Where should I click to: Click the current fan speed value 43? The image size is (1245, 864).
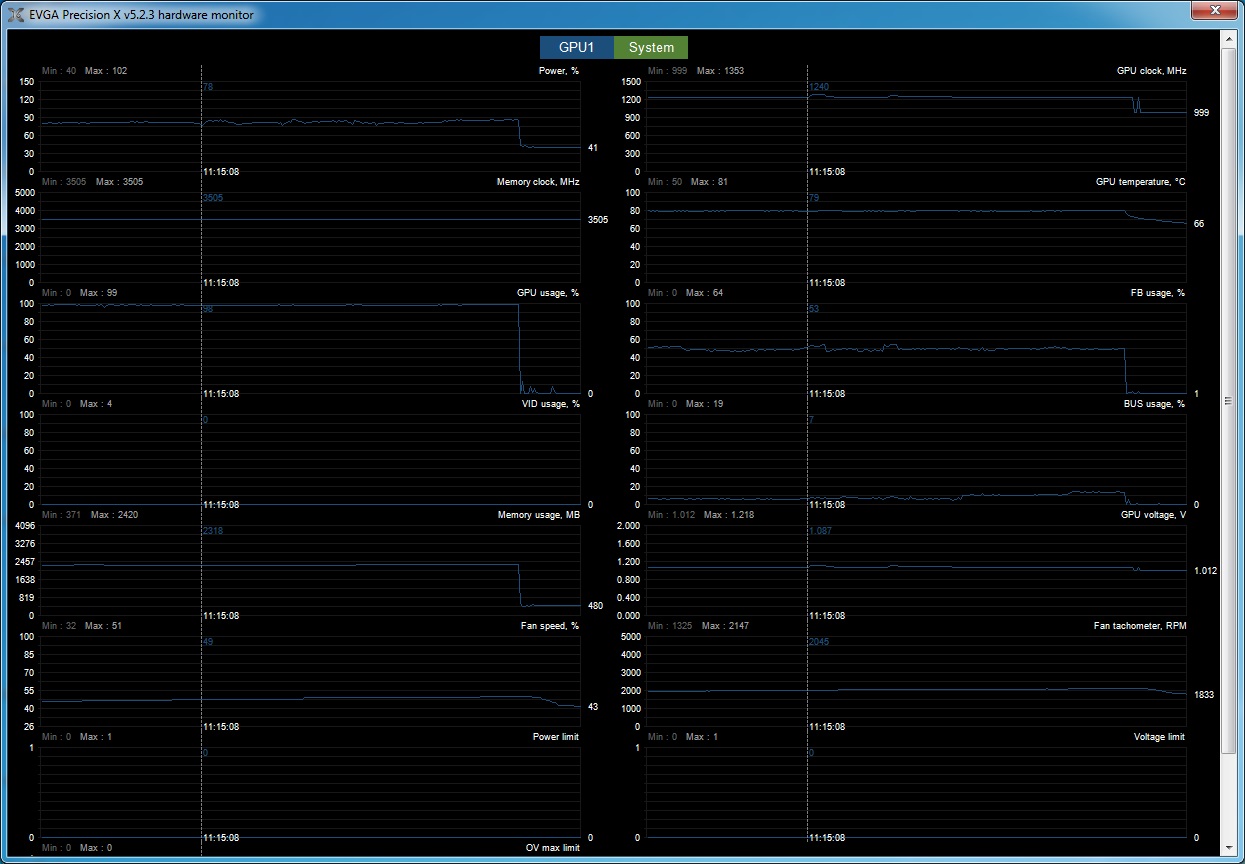coord(592,707)
